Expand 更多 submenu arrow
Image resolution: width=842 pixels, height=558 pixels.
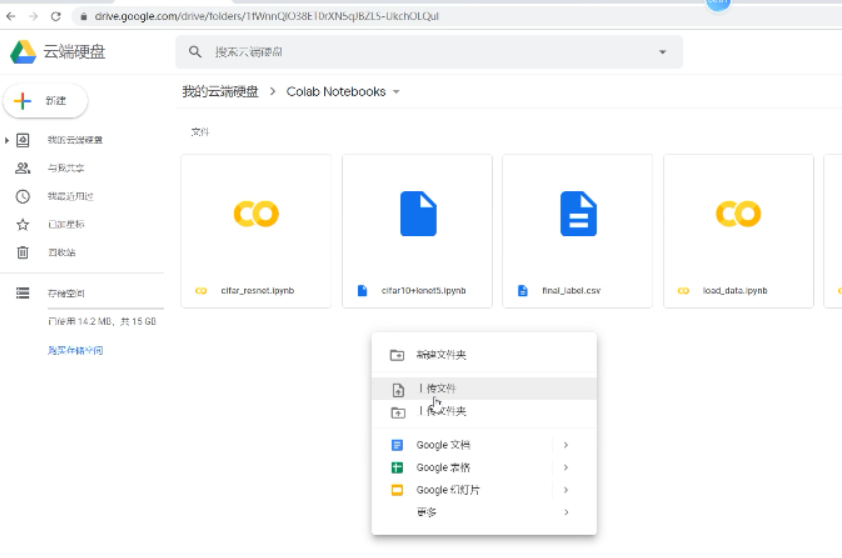coord(566,512)
